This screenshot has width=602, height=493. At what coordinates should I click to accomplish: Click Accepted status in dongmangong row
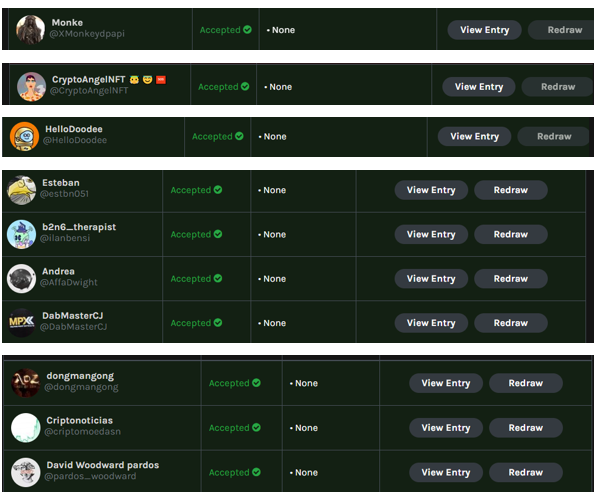pyautogui.click(x=235, y=383)
